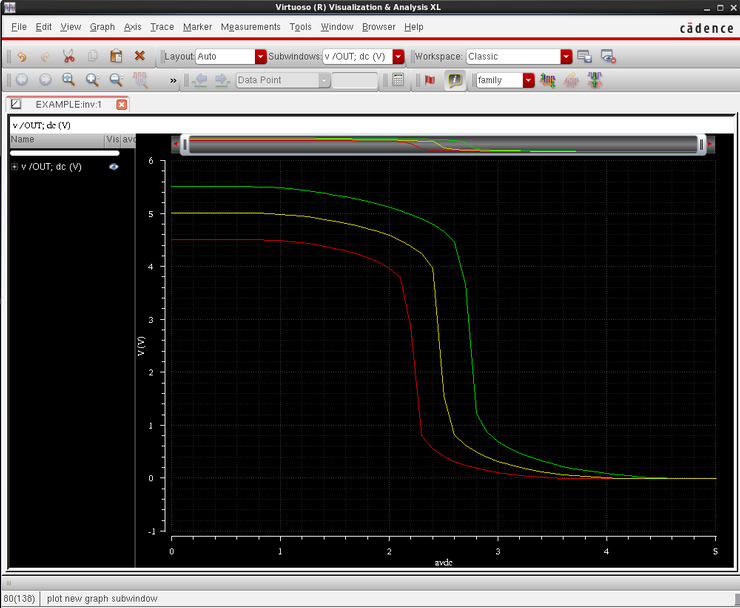Click the Undo arrow icon

tap(21, 57)
